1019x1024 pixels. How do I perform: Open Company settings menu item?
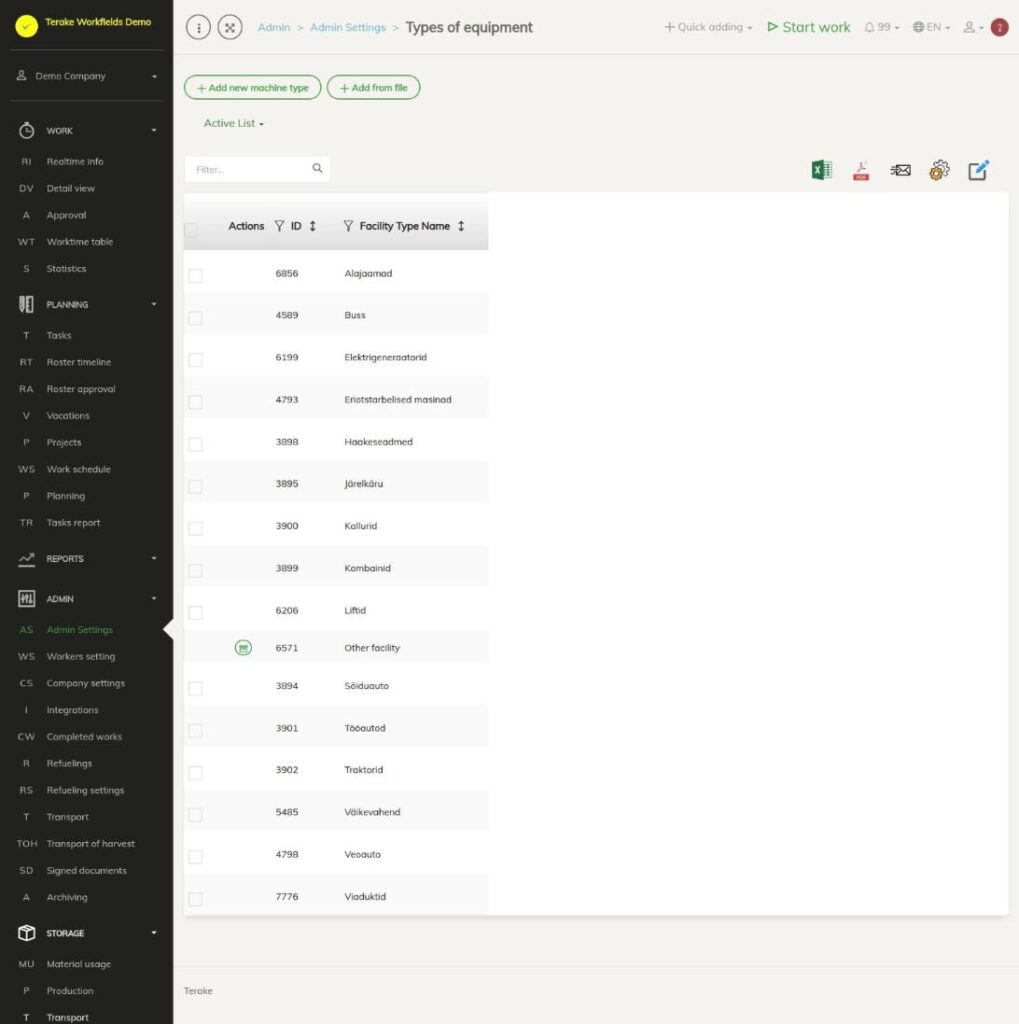(86, 683)
